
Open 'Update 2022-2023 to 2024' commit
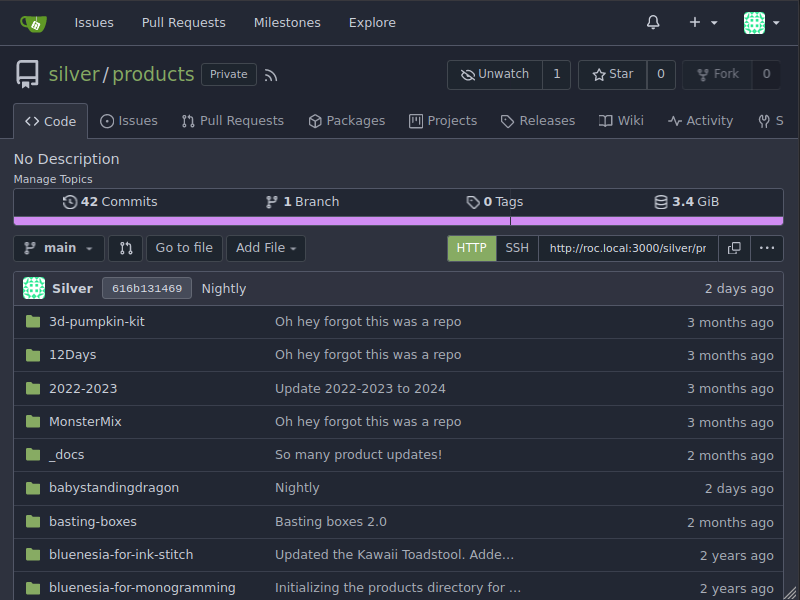point(360,388)
